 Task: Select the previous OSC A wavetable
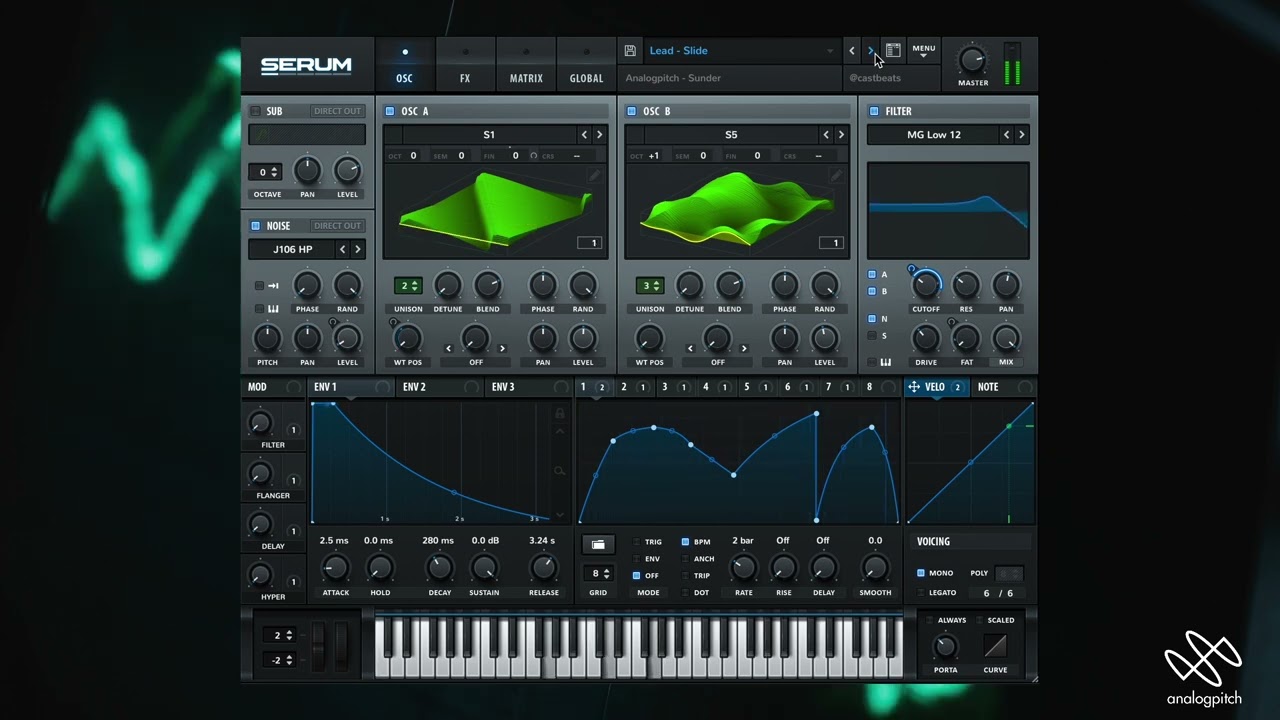(584, 135)
